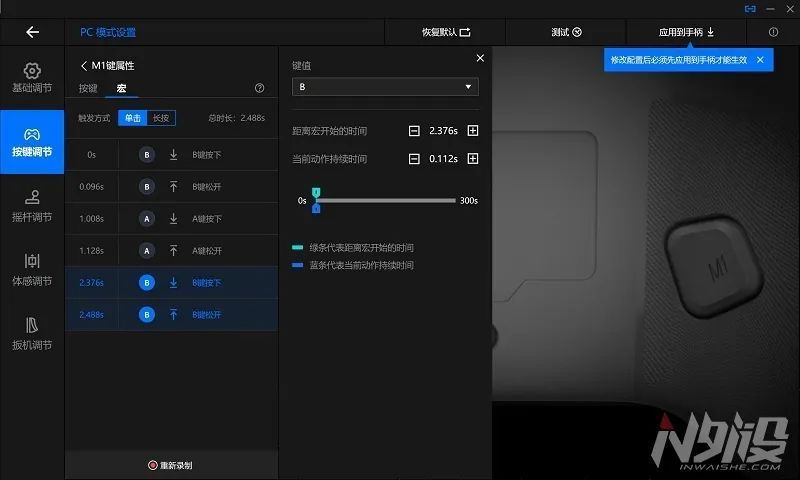Viewport: 800px width, 480px height.
Task: Click B button icon in 2.488s row
Action: tap(147, 315)
